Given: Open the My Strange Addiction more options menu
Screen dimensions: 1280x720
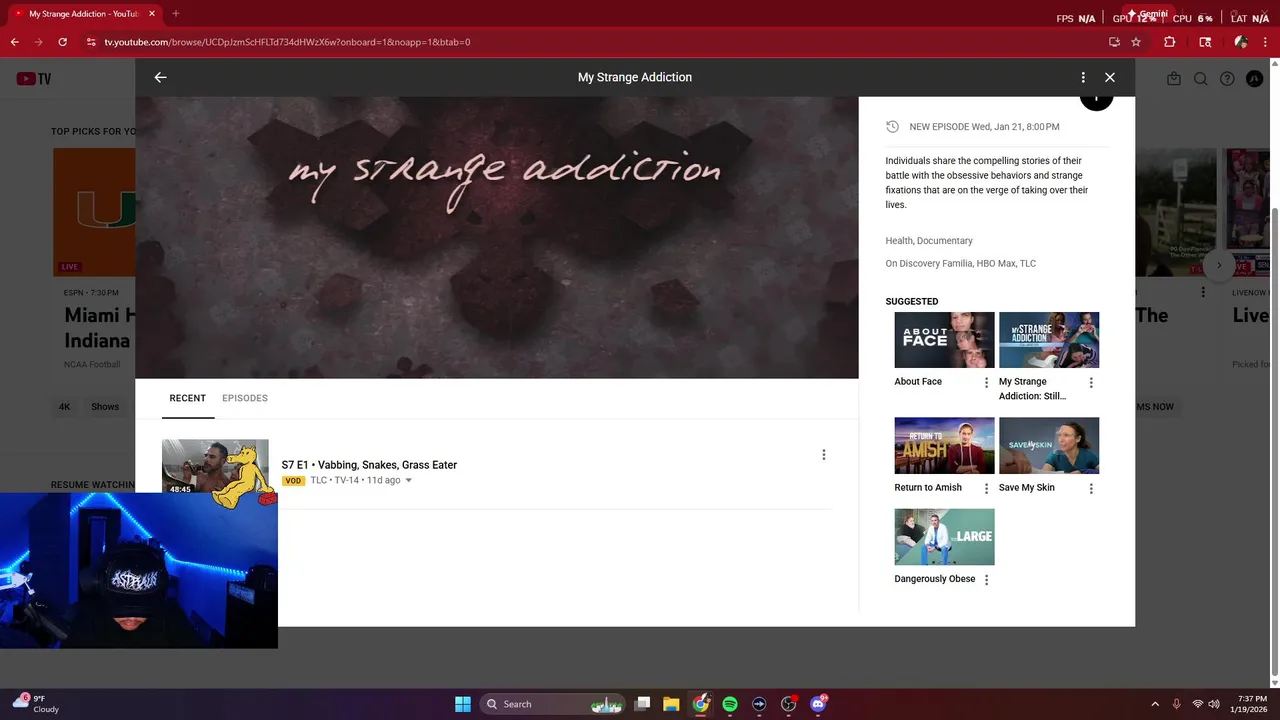Looking at the screenshot, I should click(x=1083, y=77).
